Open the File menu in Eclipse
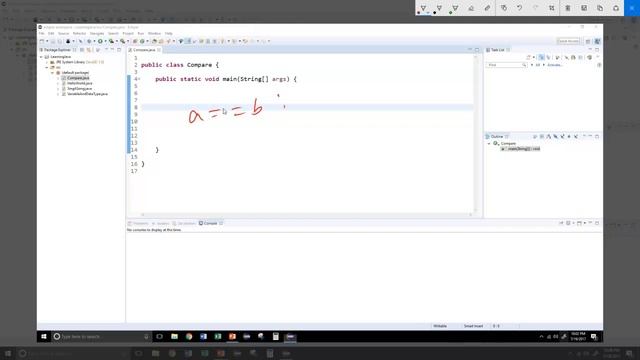Image resolution: width=640 pixels, height=360 pixels. pos(42,33)
